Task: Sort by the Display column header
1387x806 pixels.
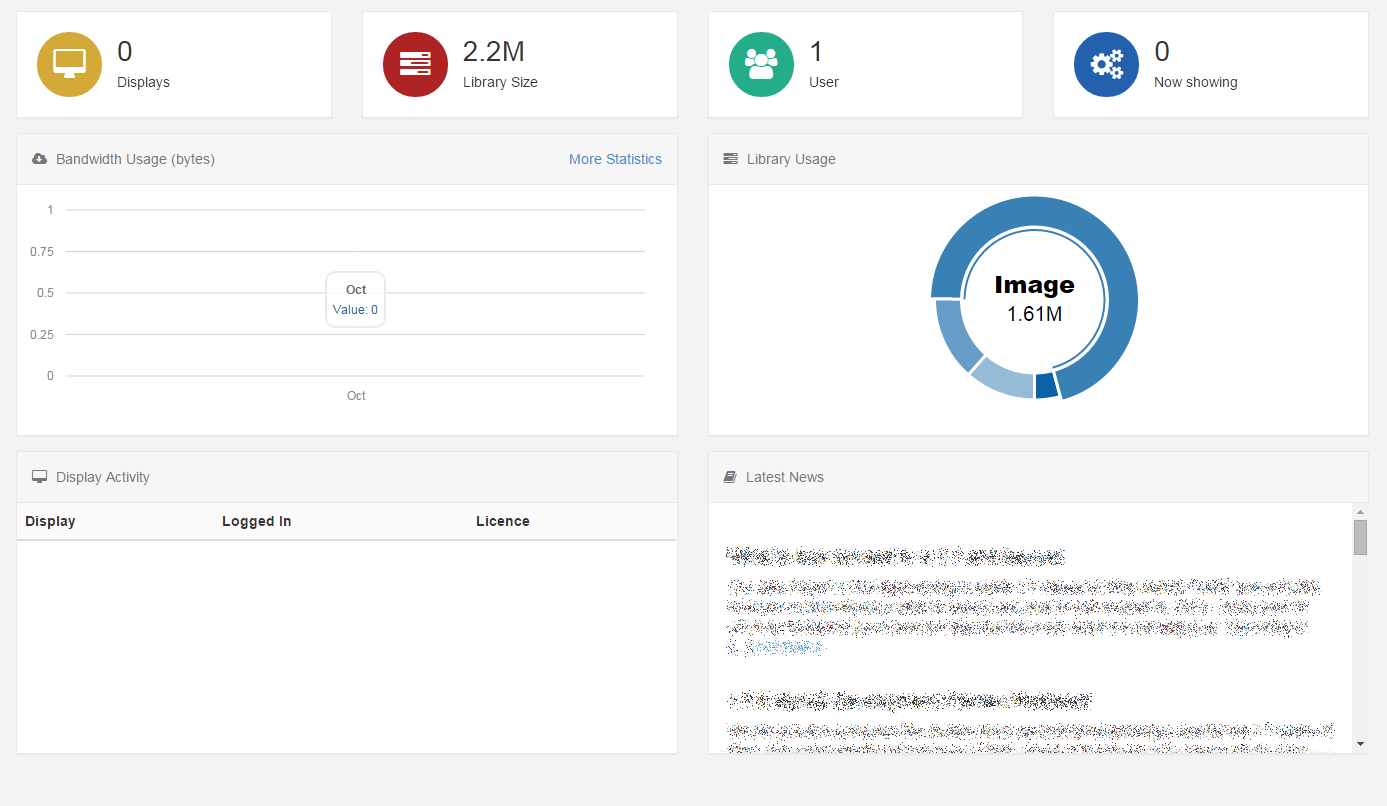Action: [x=50, y=521]
